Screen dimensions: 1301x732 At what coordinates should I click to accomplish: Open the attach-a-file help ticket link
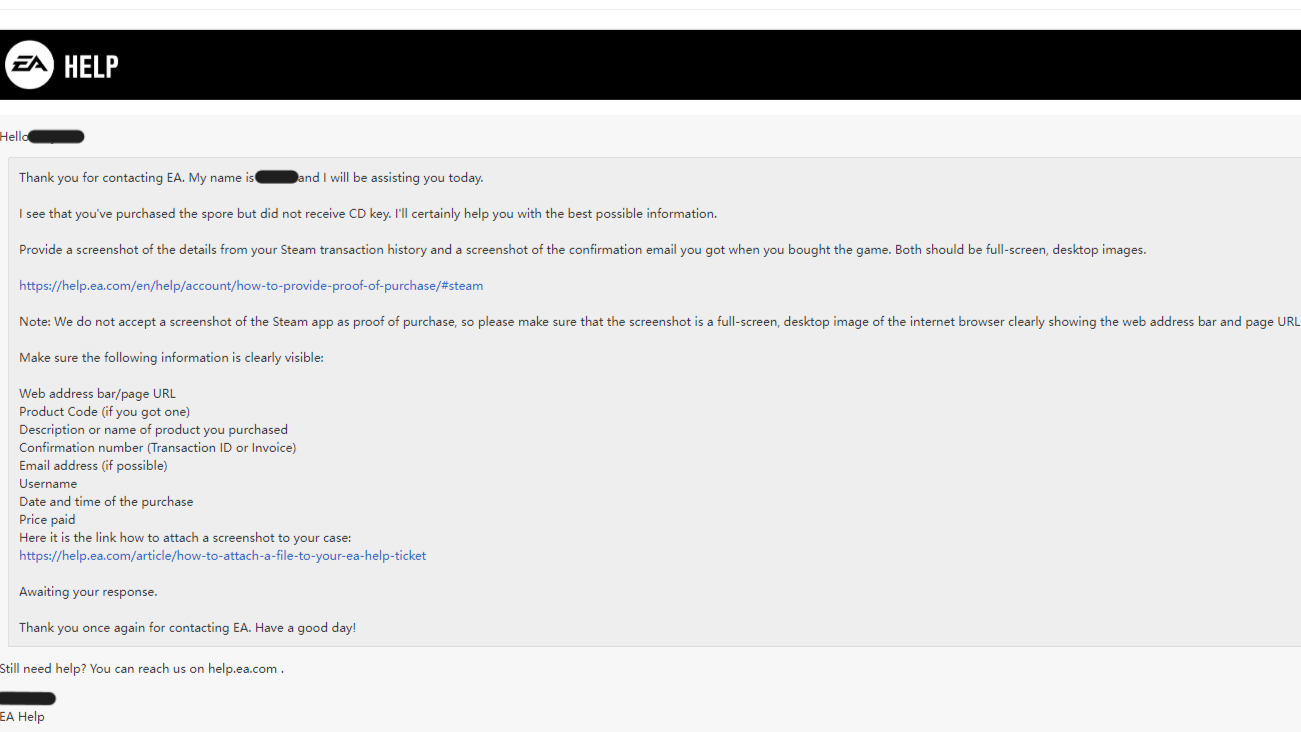(x=222, y=556)
